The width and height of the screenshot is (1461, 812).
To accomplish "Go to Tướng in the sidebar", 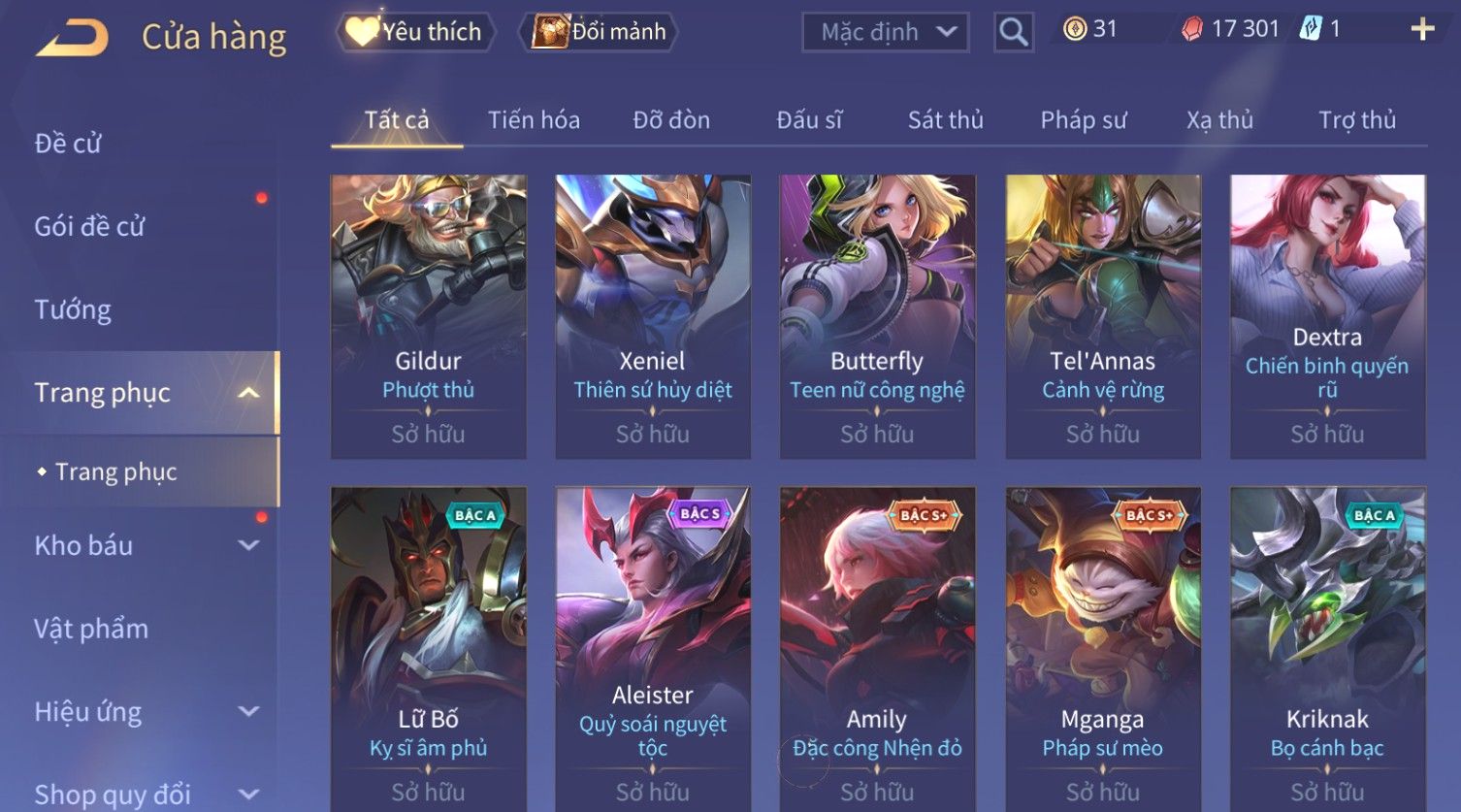I will [73, 309].
